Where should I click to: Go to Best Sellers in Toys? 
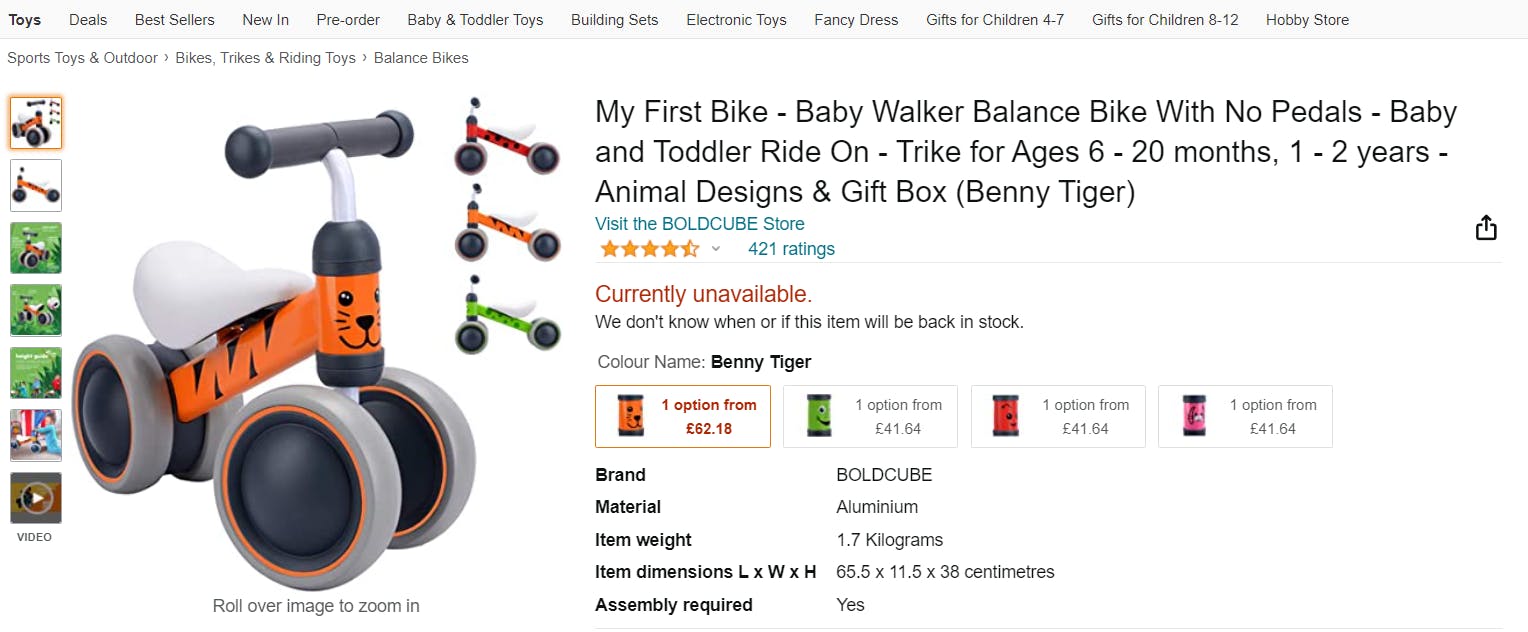pos(175,19)
